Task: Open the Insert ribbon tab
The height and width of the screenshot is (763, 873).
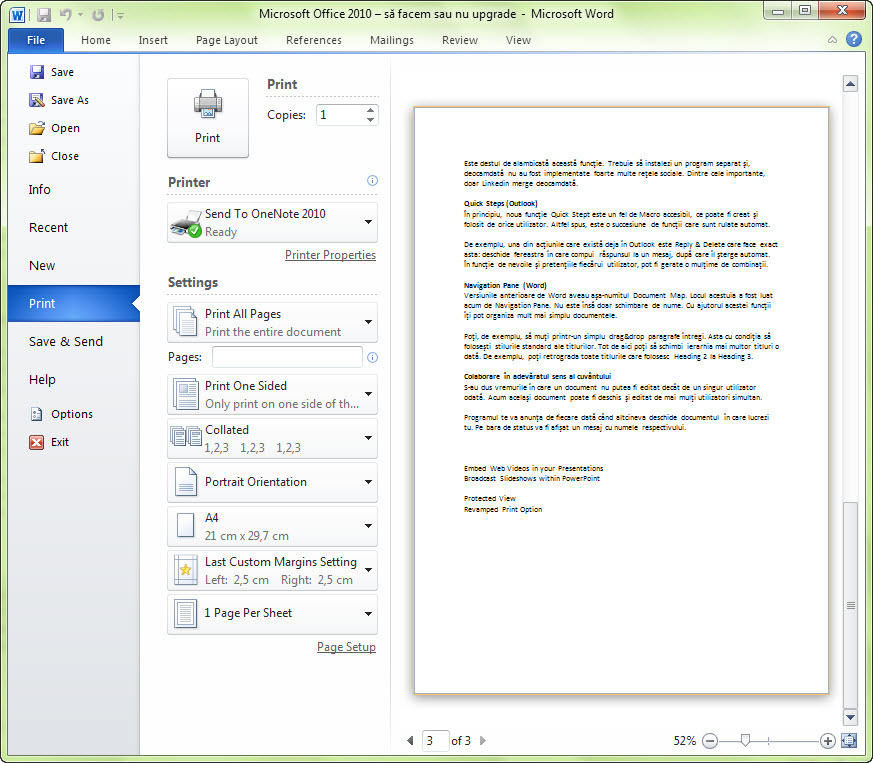Action: (153, 40)
